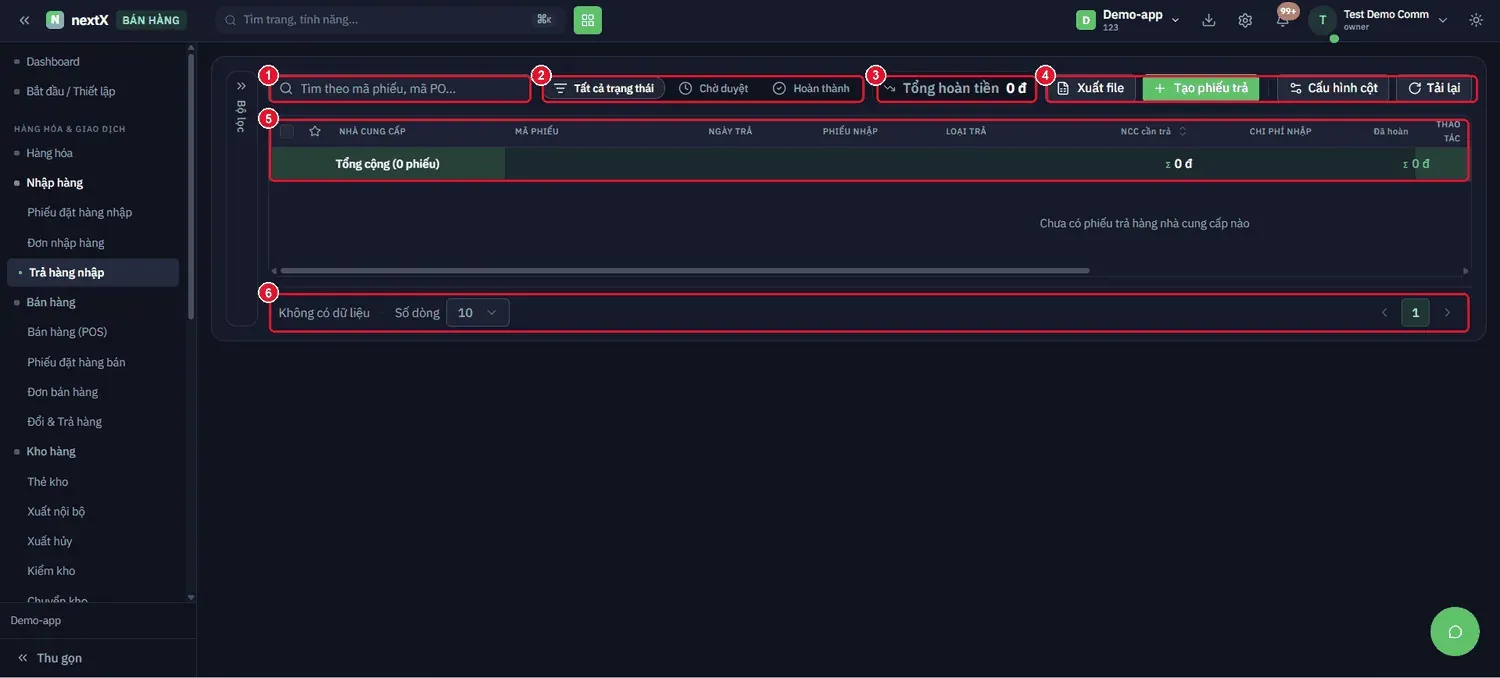Tick the select-all checkbox in the table header
This screenshot has height=678, width=1500.
point(287,131)
